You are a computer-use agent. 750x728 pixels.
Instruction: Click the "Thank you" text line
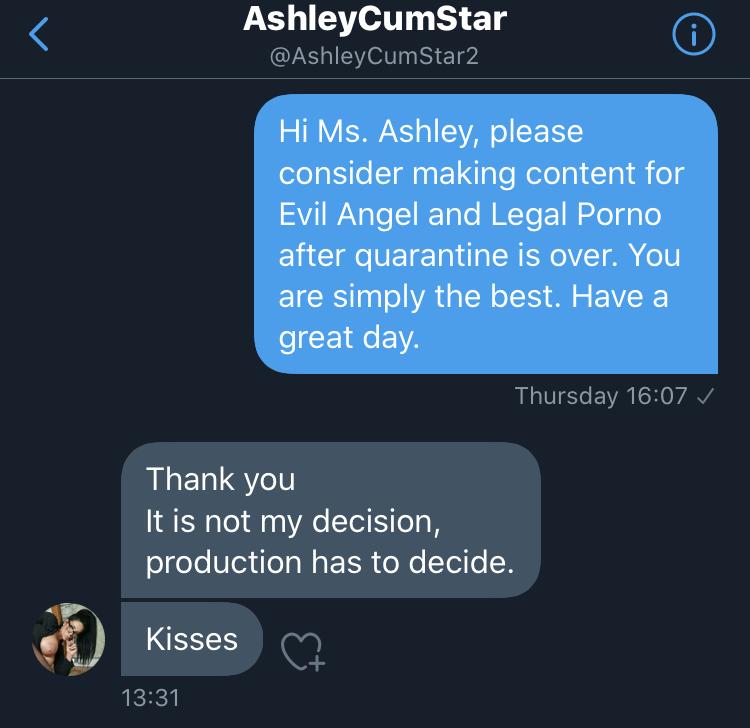[221, 479]
